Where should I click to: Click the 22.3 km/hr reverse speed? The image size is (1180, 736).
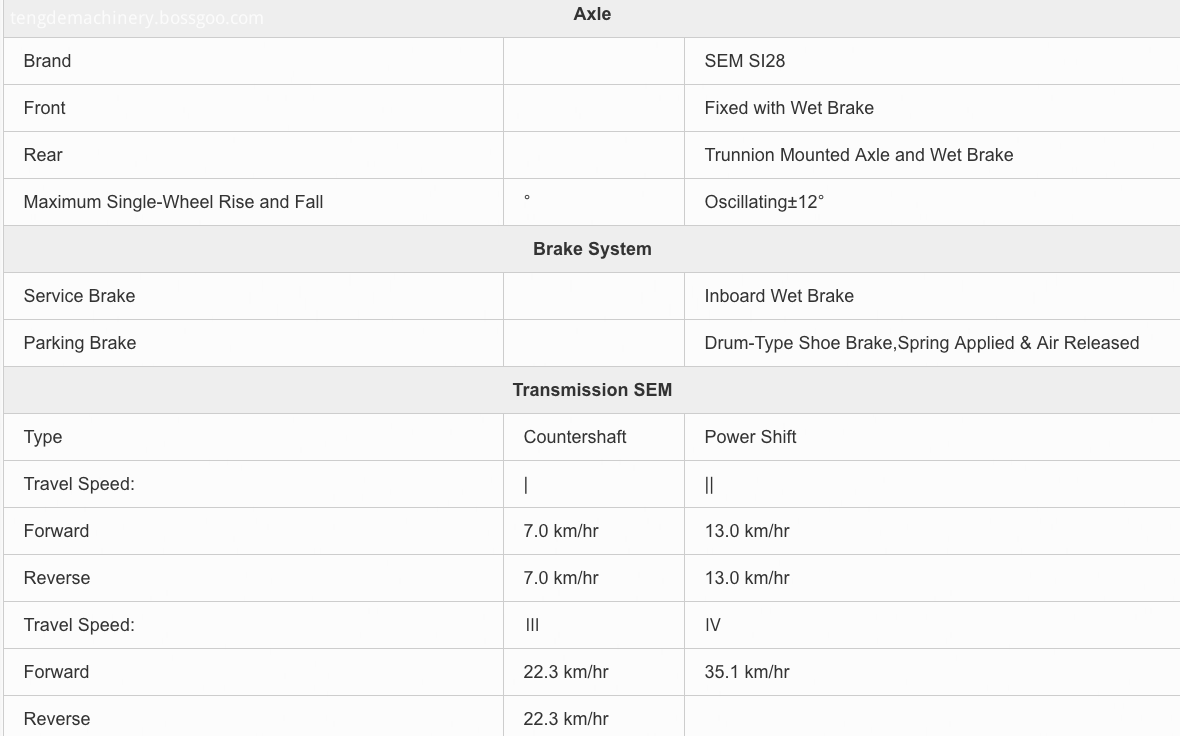pyautogui.click(x=565, y=719)
